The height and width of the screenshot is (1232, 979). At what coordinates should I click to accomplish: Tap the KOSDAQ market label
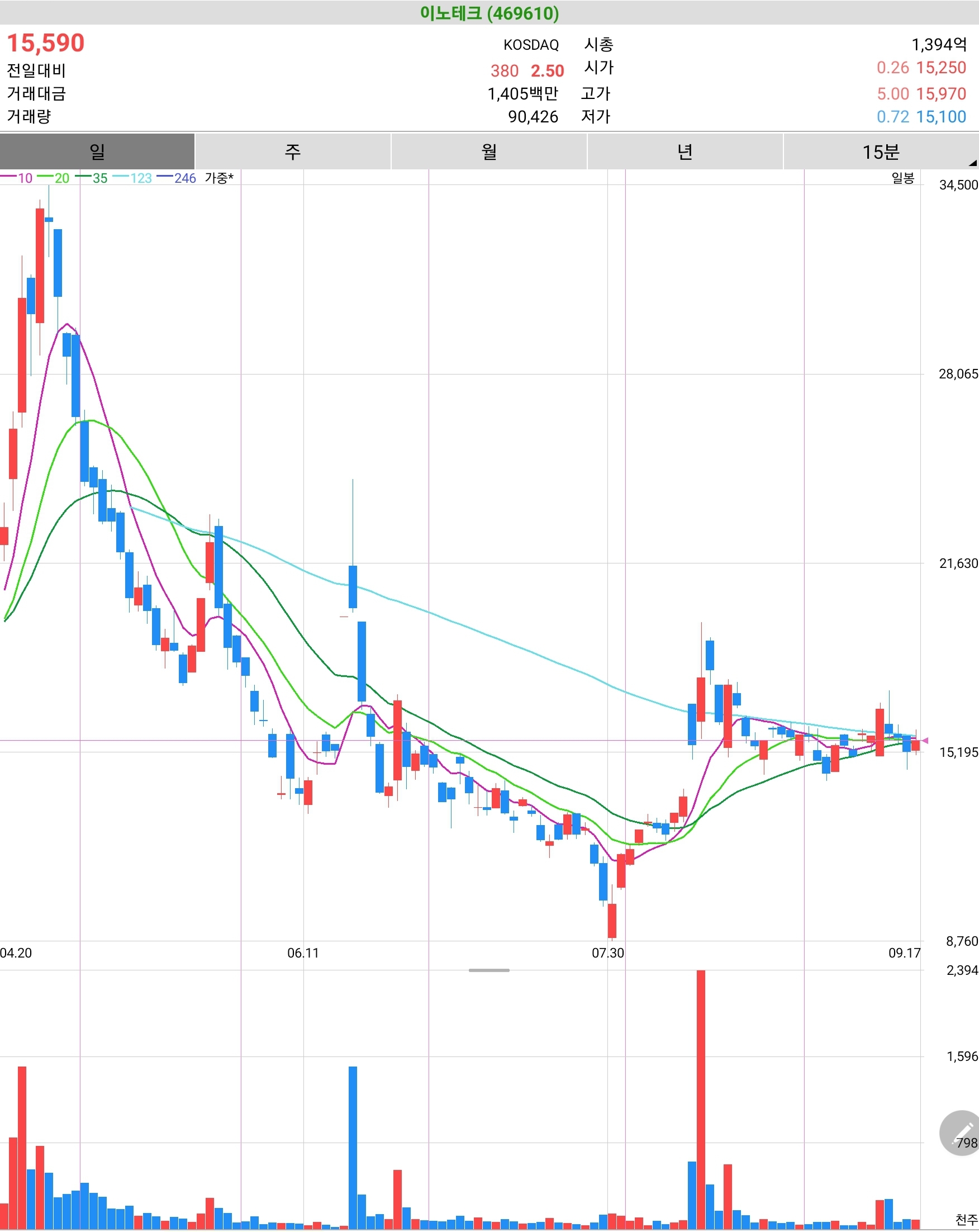pyautogui.click(x=531, y=45)
